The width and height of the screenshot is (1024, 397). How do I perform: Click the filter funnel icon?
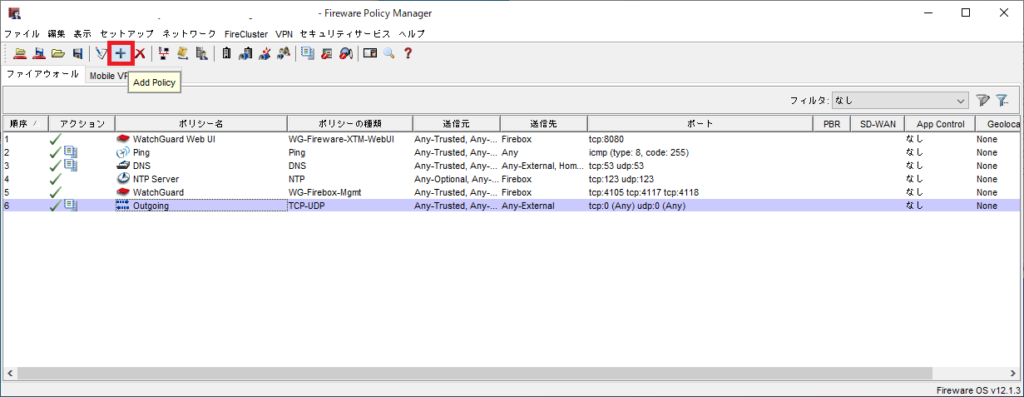tap(983, 101)
